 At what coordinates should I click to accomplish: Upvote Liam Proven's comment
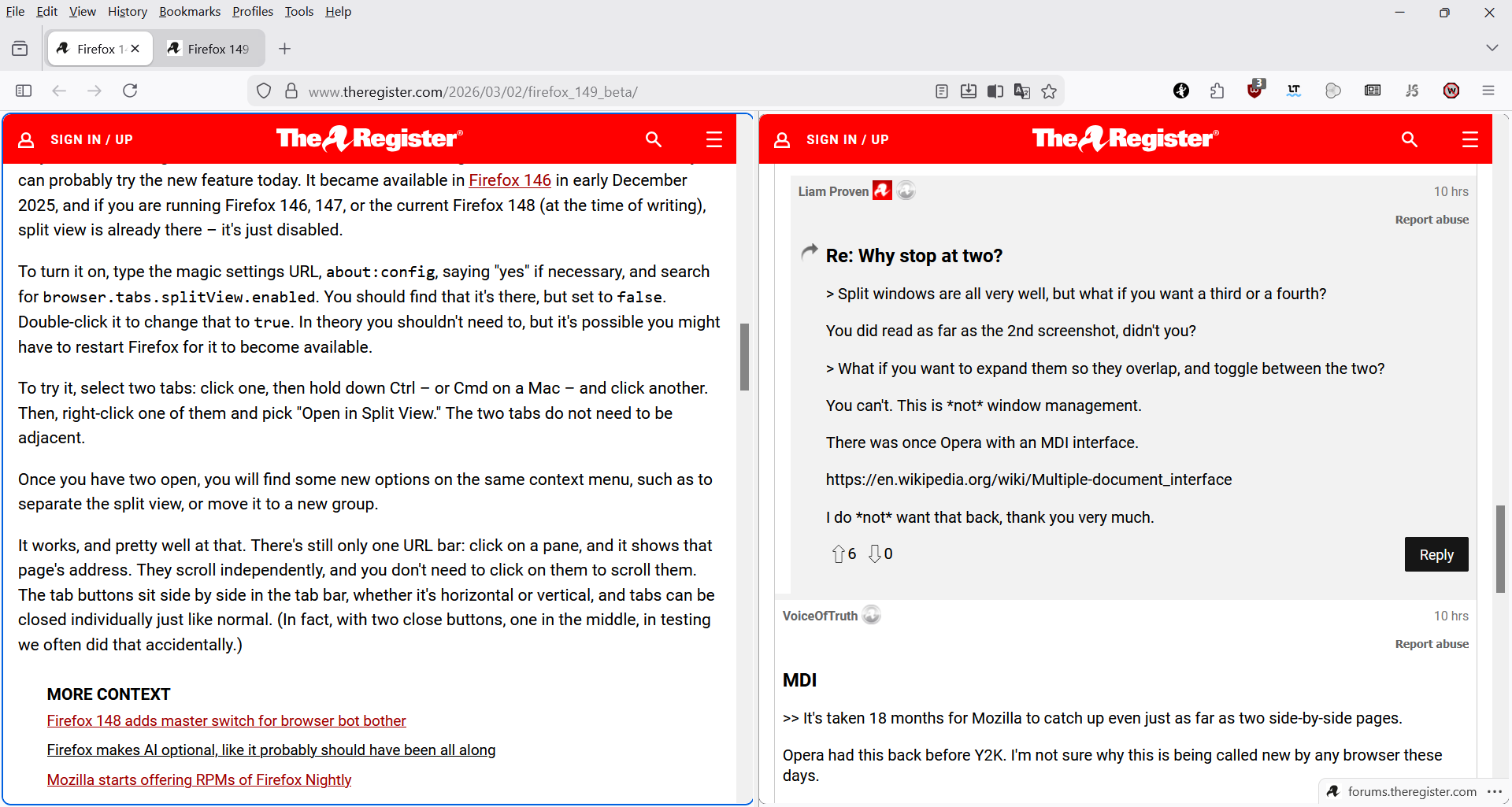point(838,554)
